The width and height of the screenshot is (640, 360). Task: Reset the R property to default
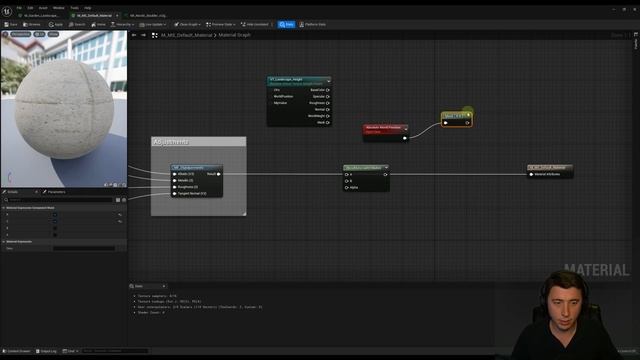click(x=120, y=214)
